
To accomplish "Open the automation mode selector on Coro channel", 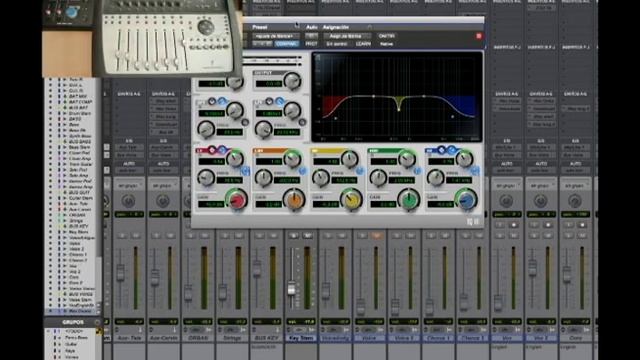I will pos(575,170).
